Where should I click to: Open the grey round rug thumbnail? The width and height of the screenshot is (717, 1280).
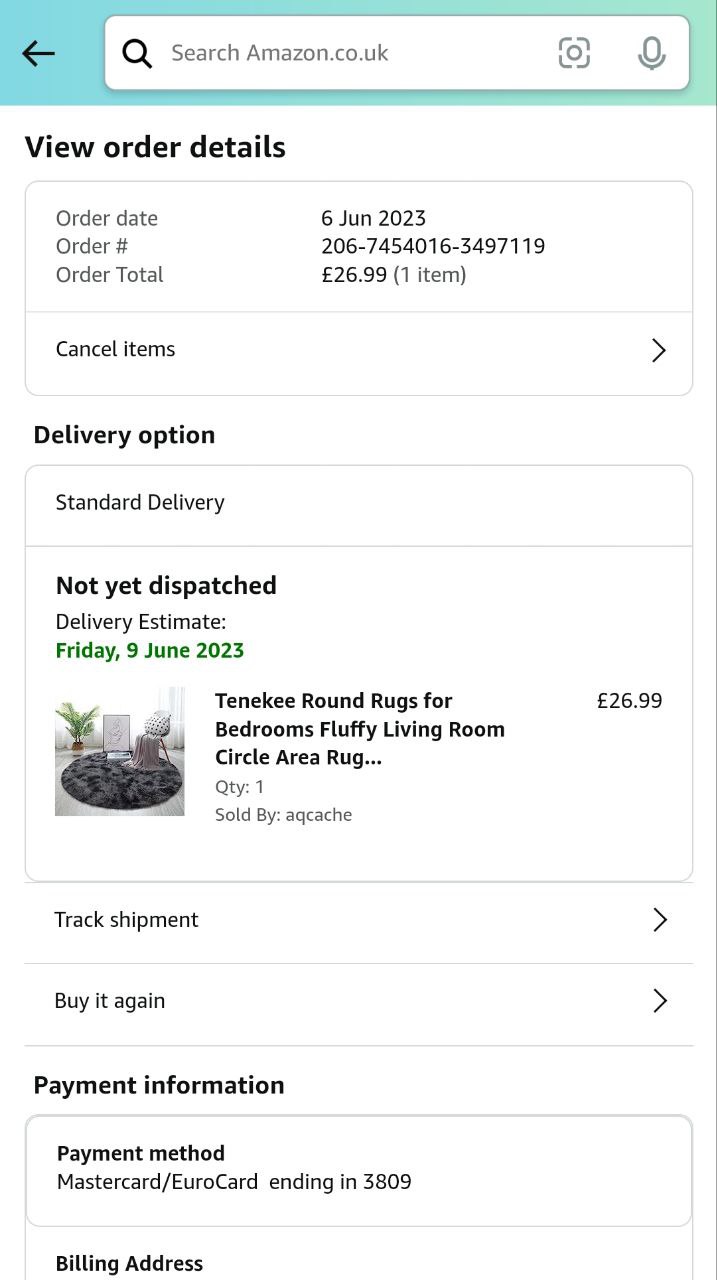point(120,751)
